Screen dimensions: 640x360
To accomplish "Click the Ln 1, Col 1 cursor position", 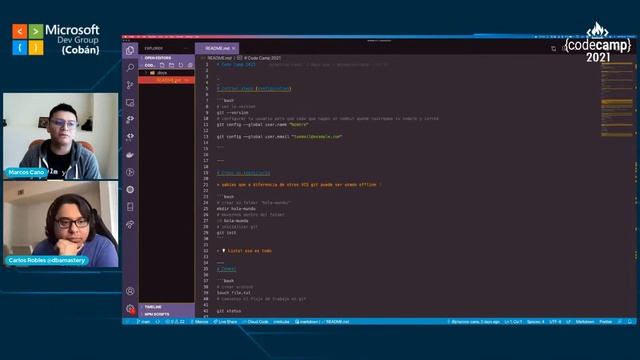I will click(x=513, y=322).
